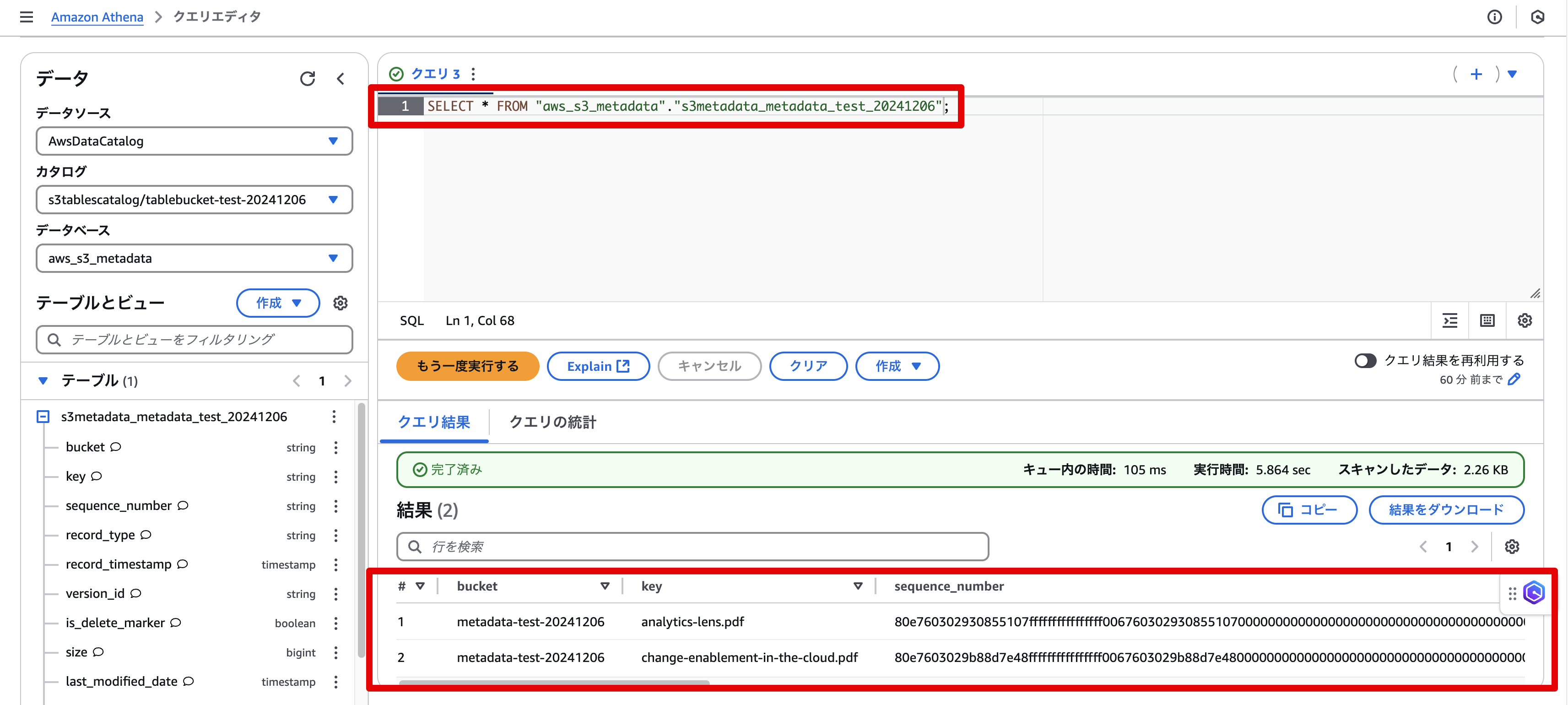Toggle reuse query results switch
Viewport: 1568px width, 705px height.
(1365, 361)
